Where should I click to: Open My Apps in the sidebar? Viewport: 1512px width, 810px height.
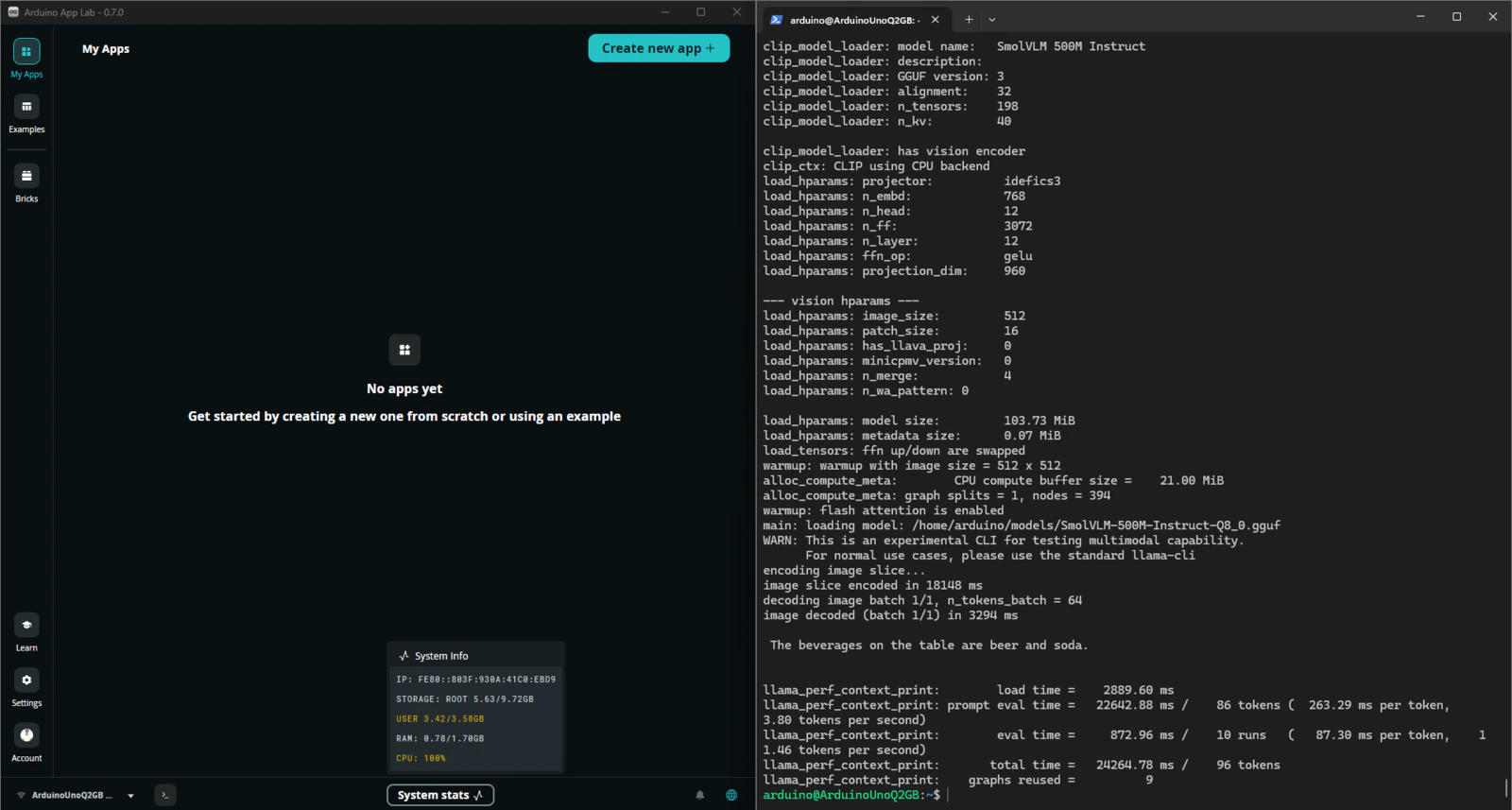click(26, 59)
